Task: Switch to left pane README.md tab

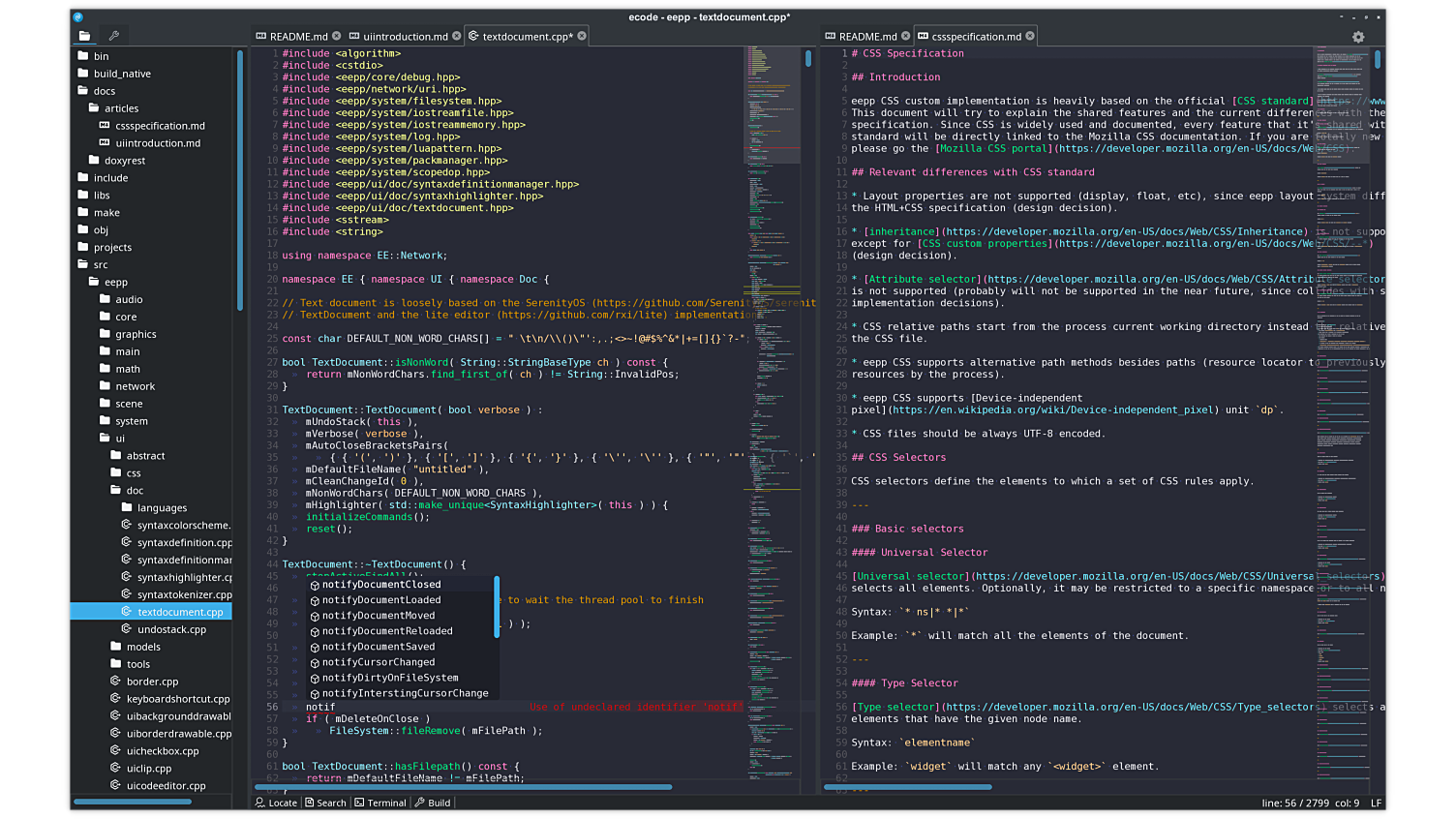Action: coord(298,36)
